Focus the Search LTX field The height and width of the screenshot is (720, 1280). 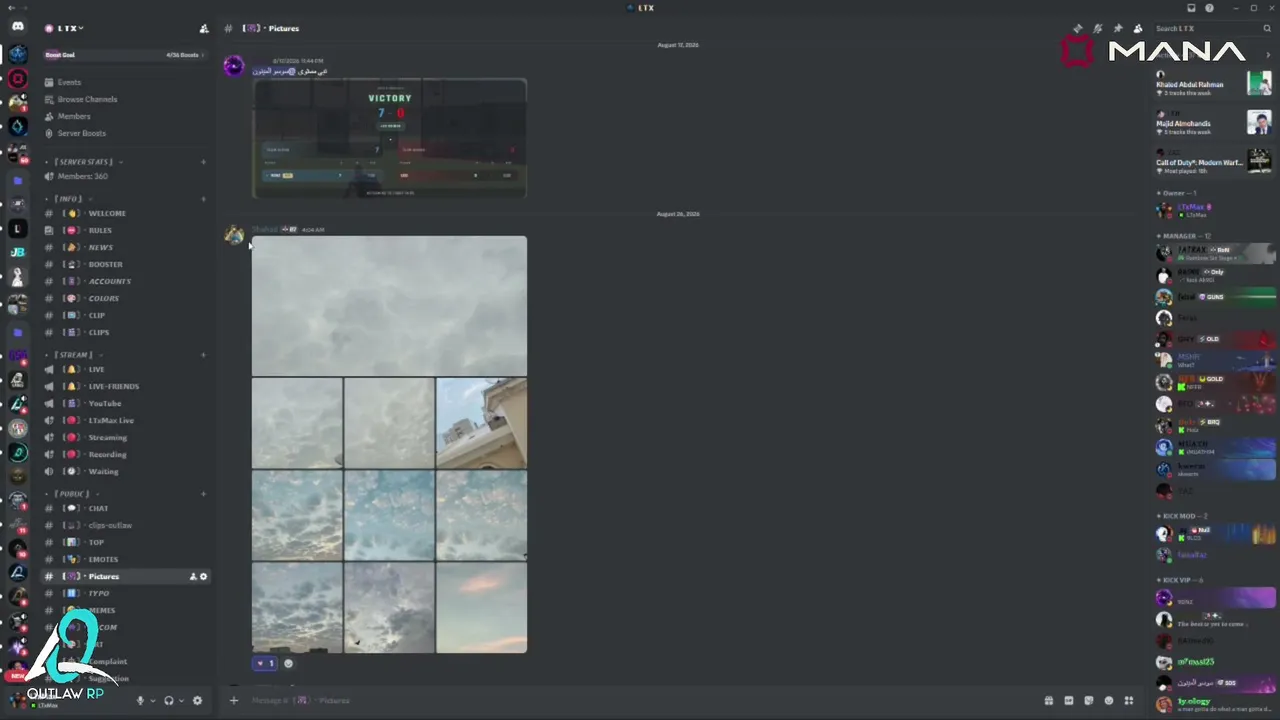[x=1212, y=28]
